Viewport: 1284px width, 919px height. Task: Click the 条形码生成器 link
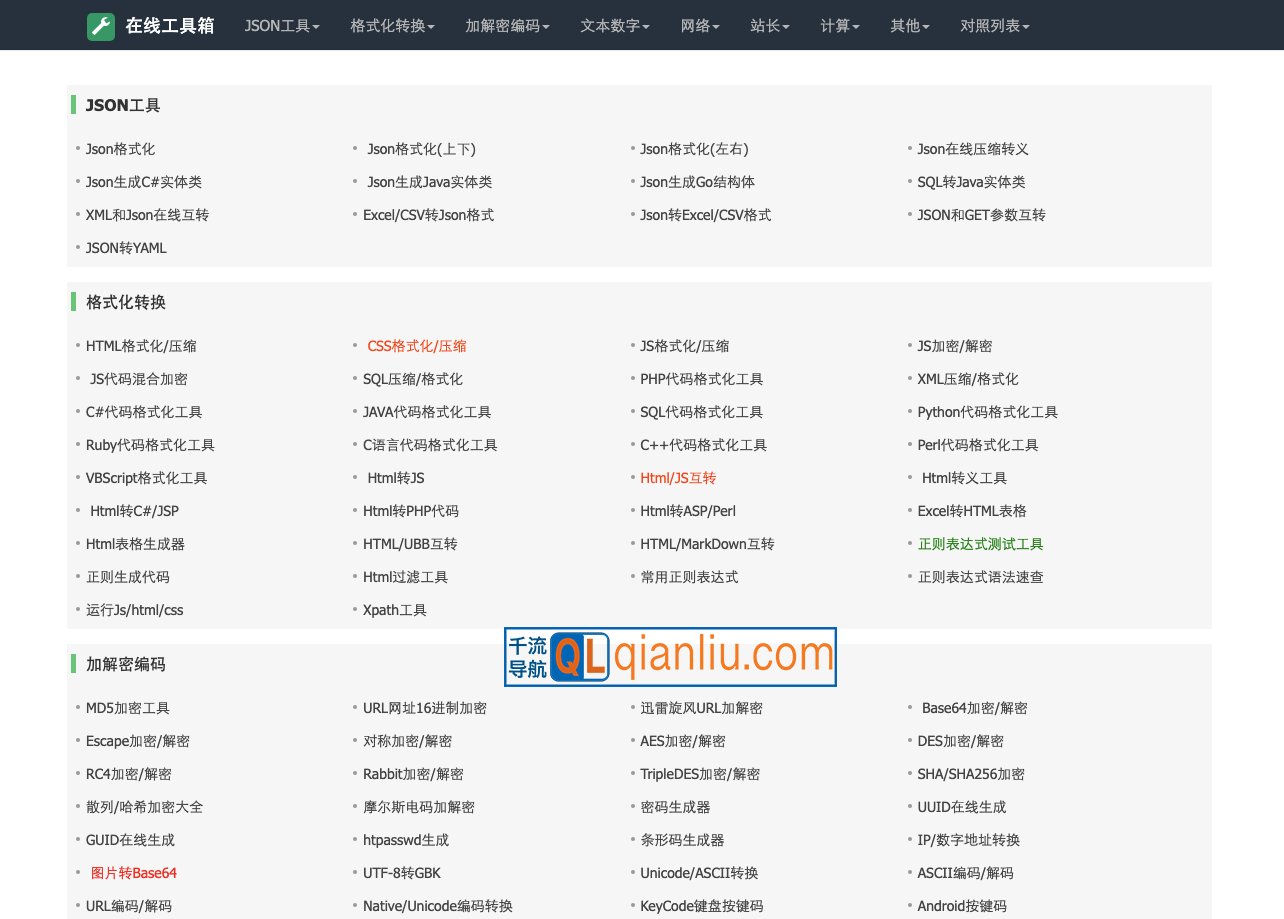[685, 840]
